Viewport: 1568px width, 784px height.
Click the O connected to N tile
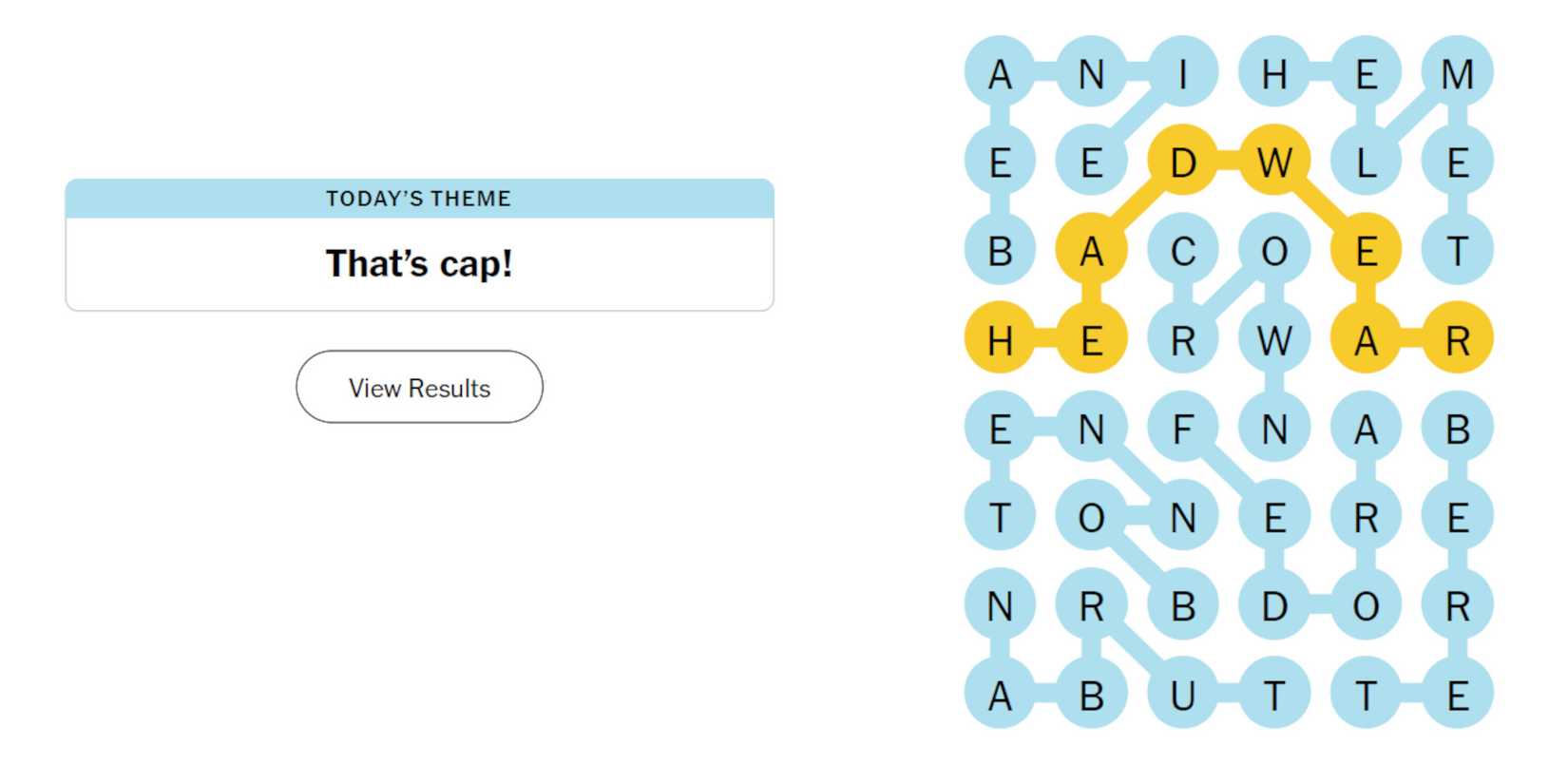1091,518
